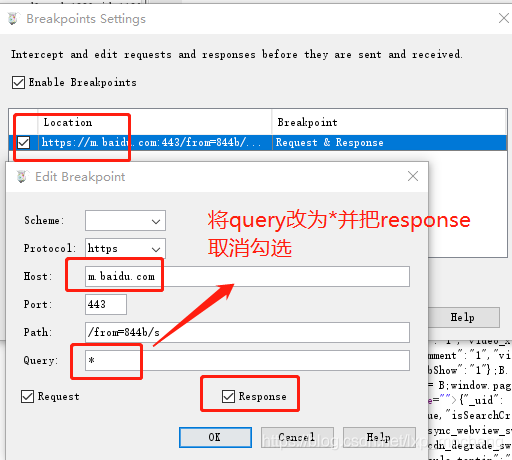Click the Host field containing m.baidu.com

[x=247, y=276]
